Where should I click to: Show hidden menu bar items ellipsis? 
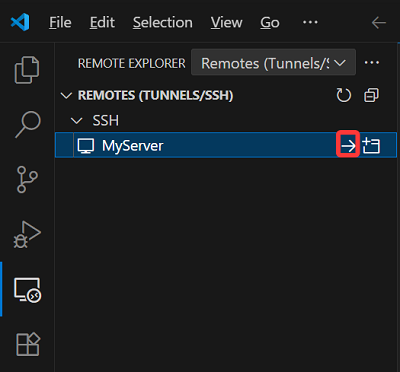[310, 22]
